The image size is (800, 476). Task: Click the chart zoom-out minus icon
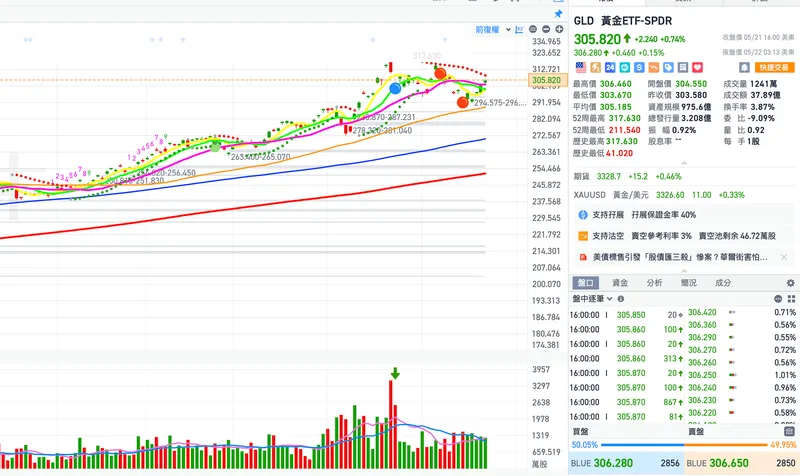pos(546,30)
